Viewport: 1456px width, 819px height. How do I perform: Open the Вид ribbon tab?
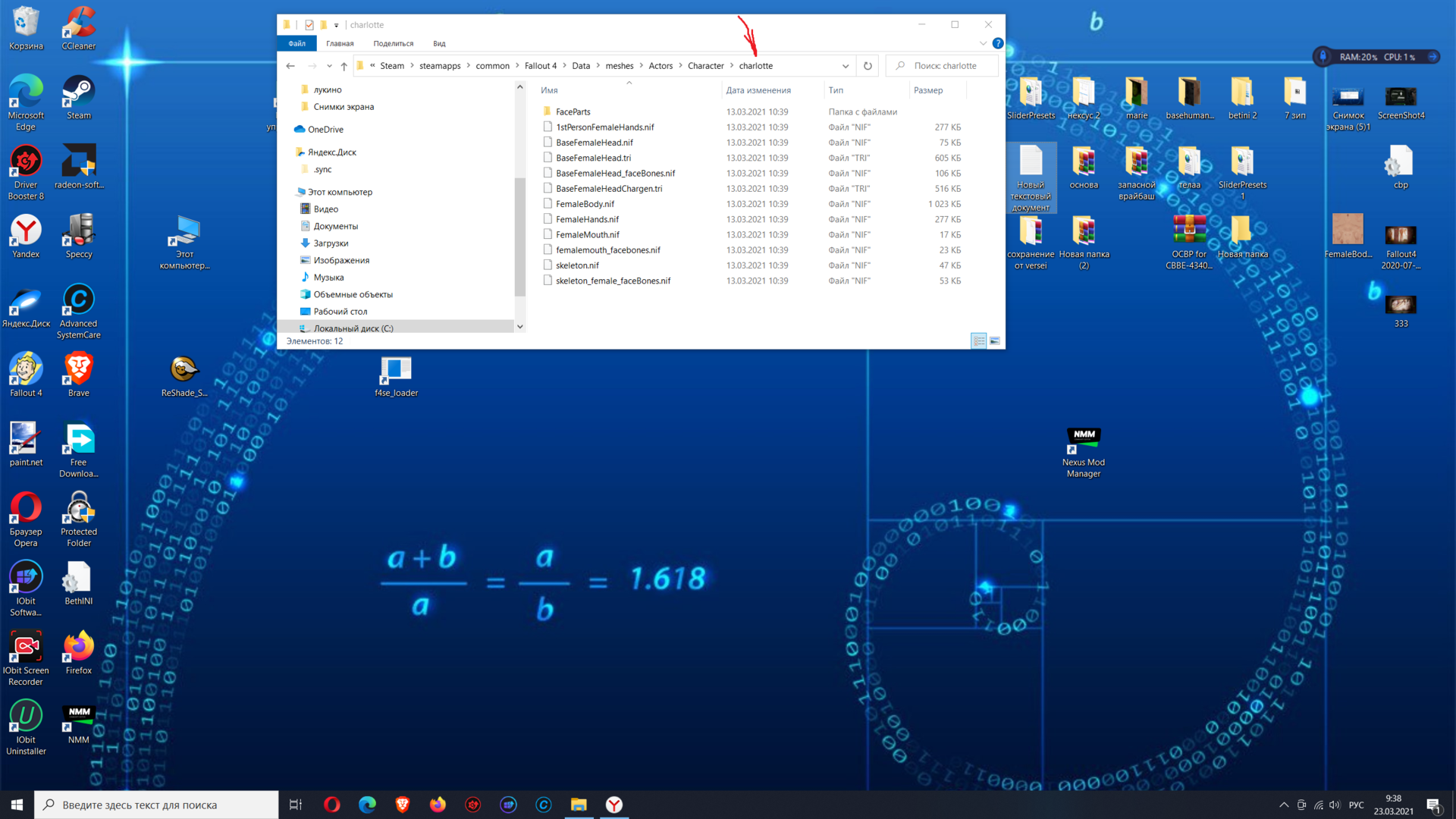[x=439, y=43]
